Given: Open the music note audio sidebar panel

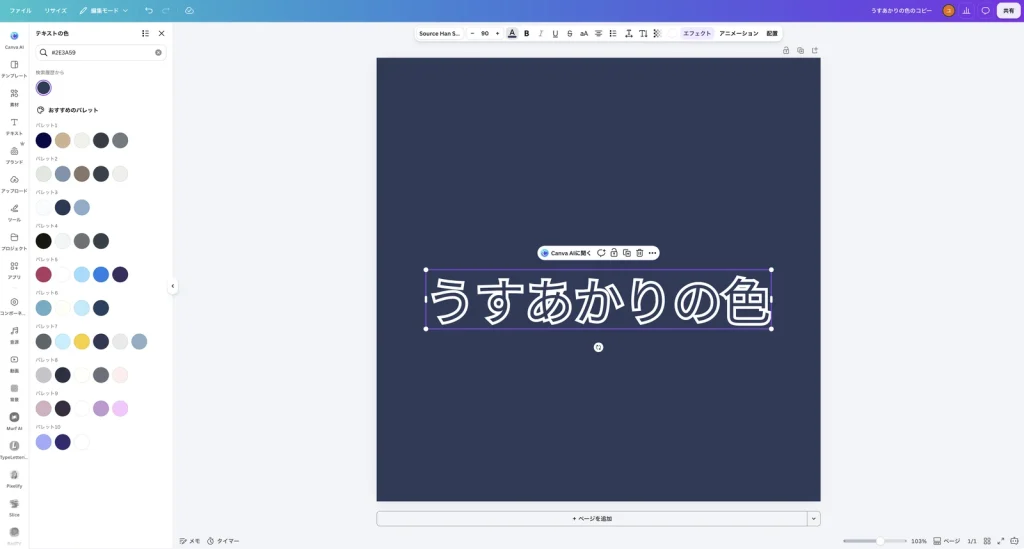Looking at the screenshot, I should [x=14, y=334].
